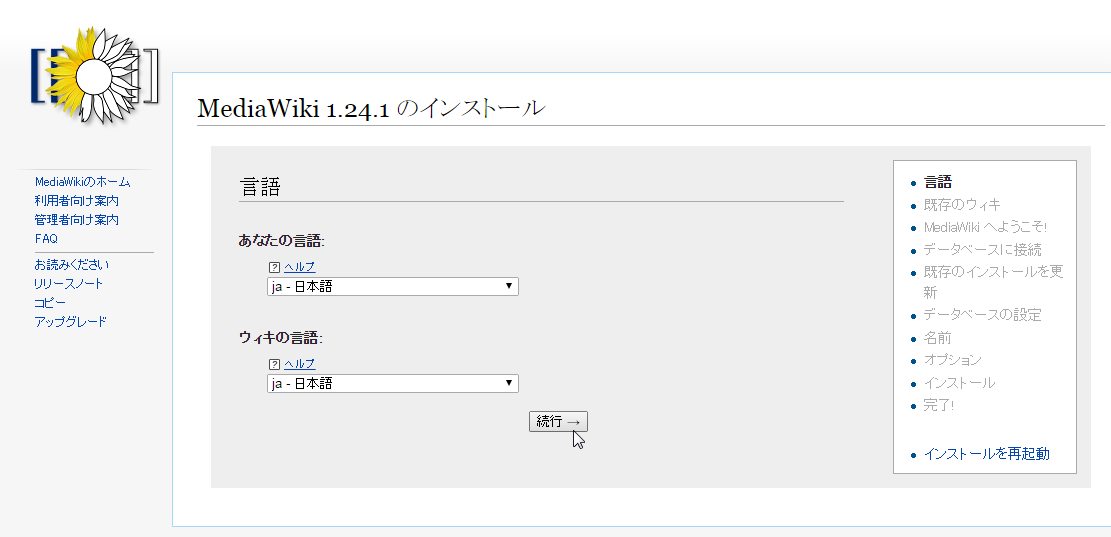Click データベースに接続 step in list

[x=982, y=250]
